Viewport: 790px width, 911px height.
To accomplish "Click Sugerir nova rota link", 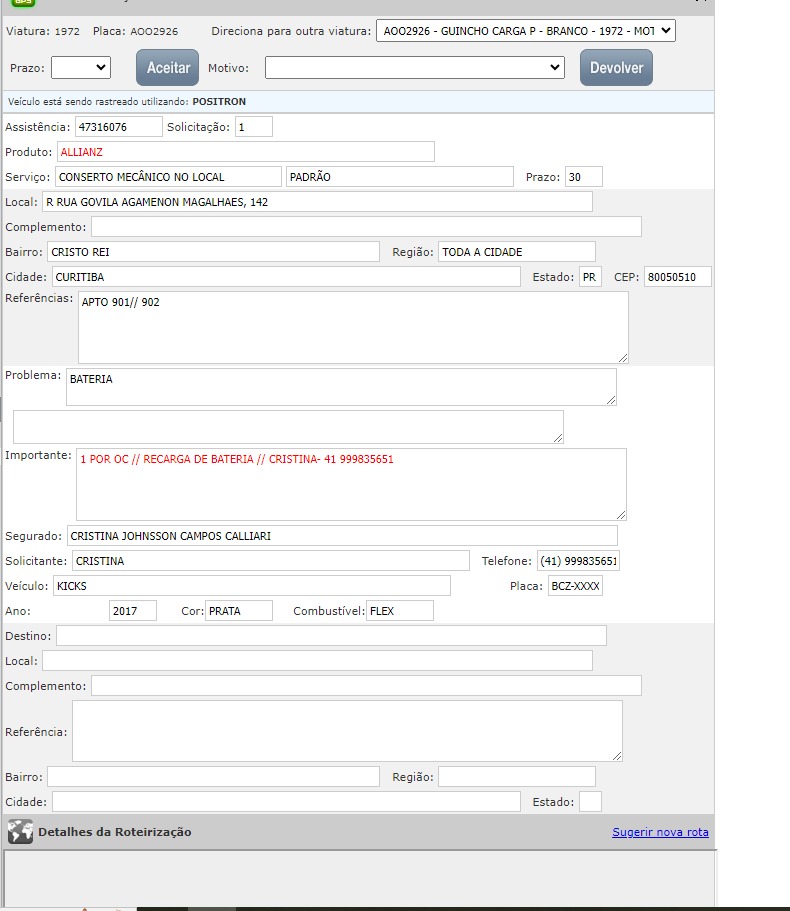I will pyautogui.click(x=660, y=832).
